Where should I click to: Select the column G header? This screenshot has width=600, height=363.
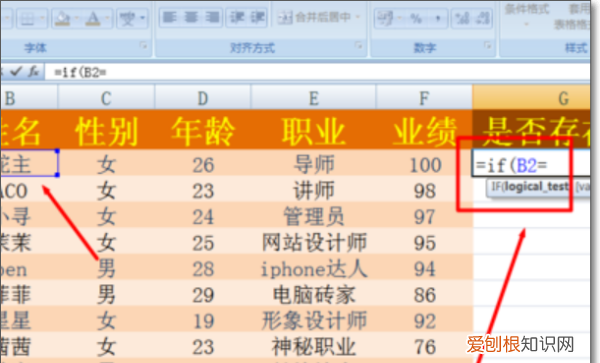pos(531,98)
